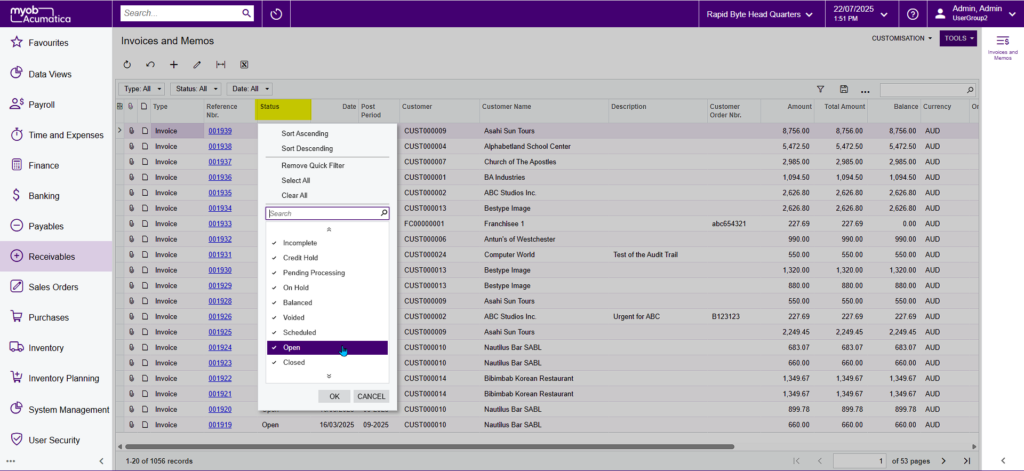Screen dimensions: 1024x471
Task: Choose Sort Descending in Status menu
Action: click(307, 148)
